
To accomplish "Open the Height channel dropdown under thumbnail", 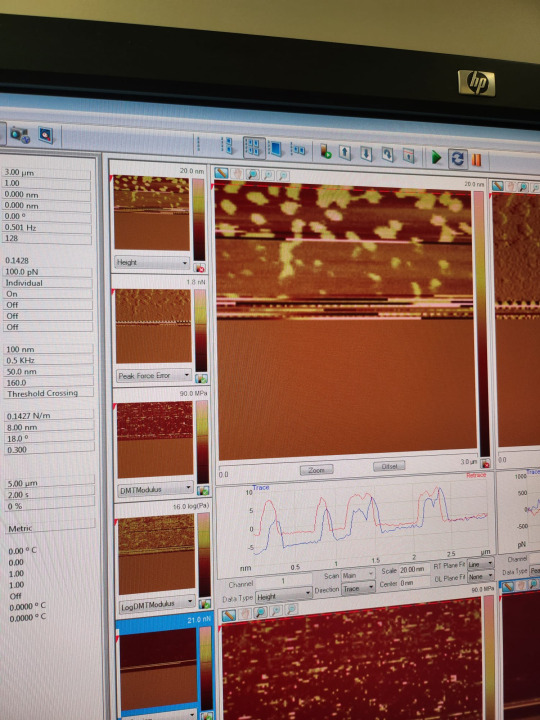I will (152, 263).
